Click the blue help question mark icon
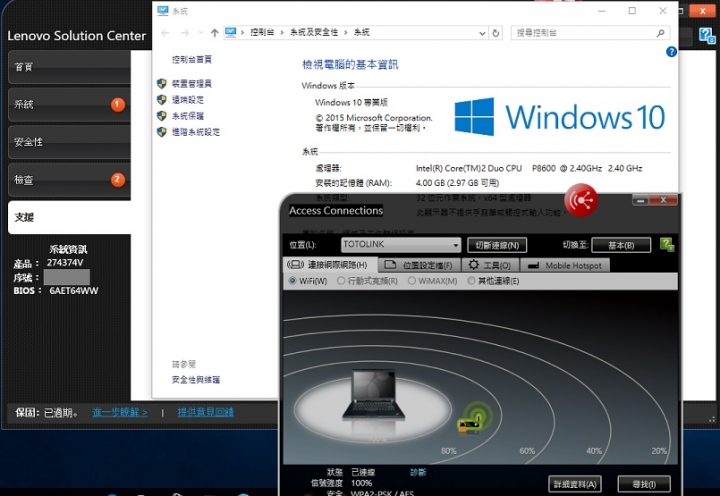Image resolution: width=720 pixels, height=496 pixels. 671,52
